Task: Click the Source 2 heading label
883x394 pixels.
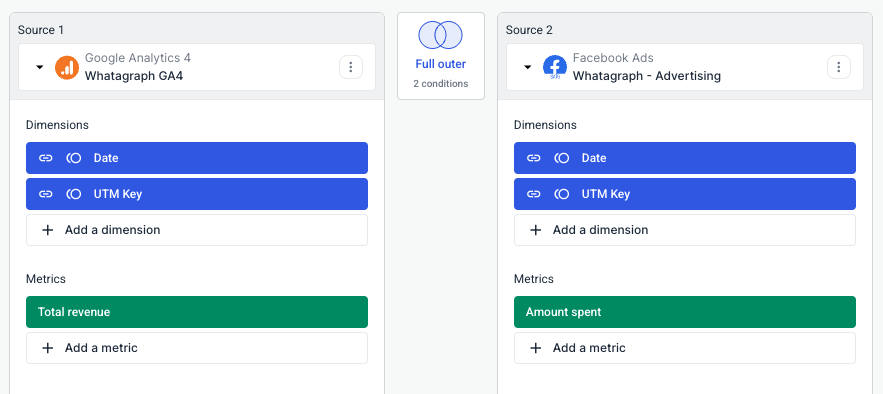Action: coord(529,30)
